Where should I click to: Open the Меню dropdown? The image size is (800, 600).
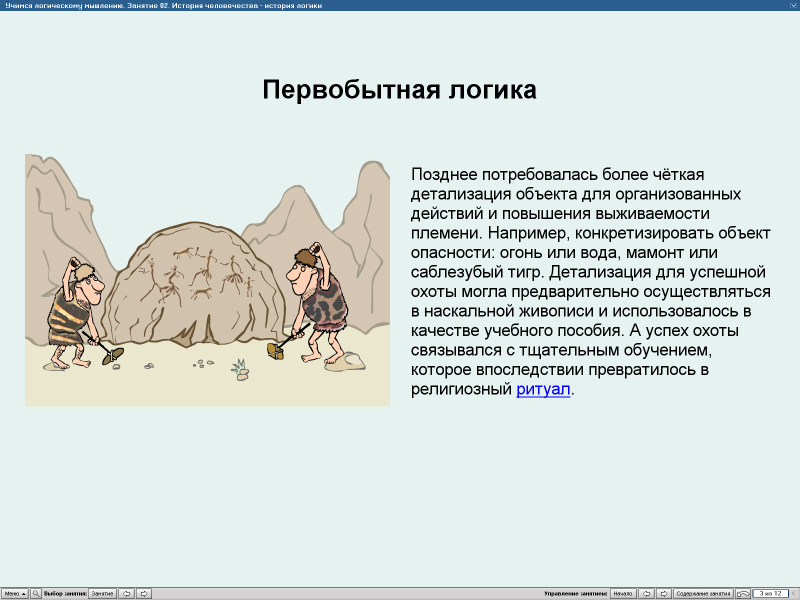point(14,592)
